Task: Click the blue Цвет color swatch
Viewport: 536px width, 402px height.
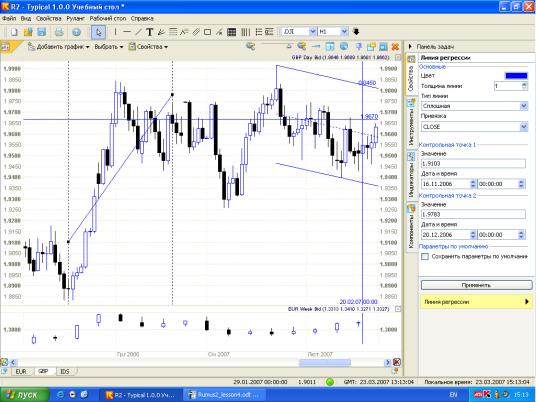Action: coord(516,76)
